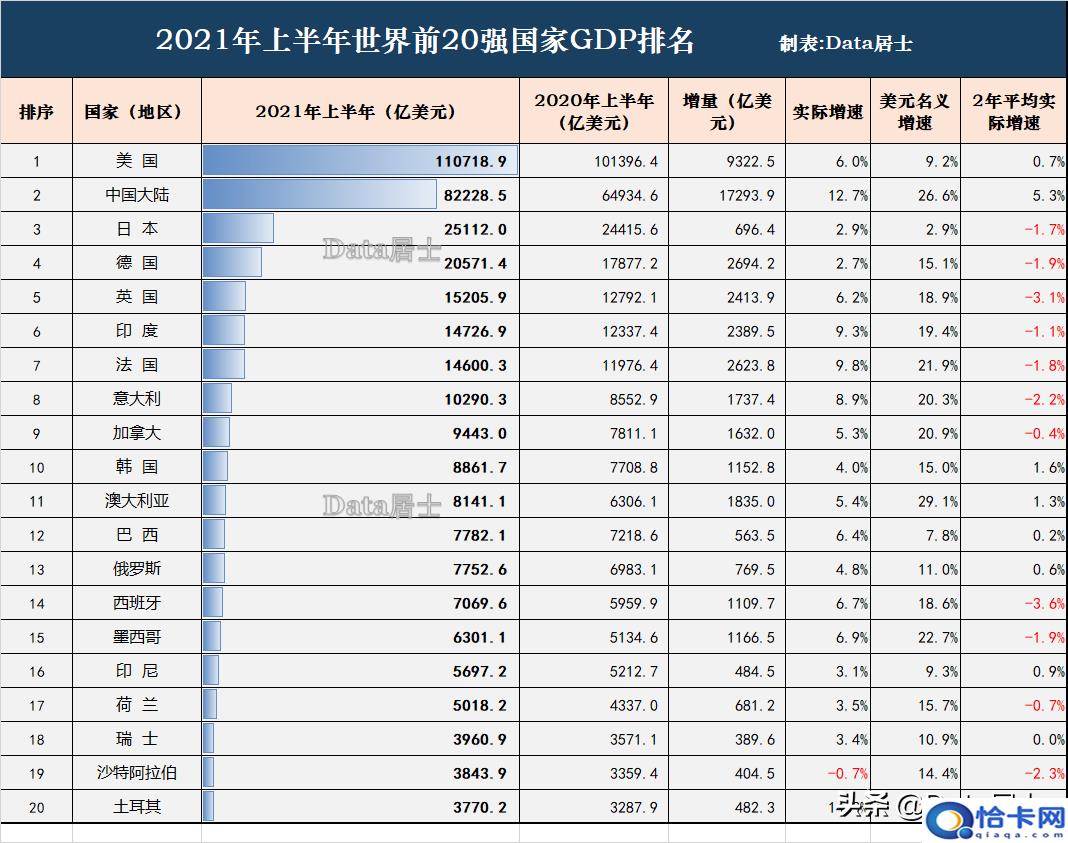Image resolution: width=1068 pixels, height=843 pixels.
Task: Click the 美国 data bar showing 110718.9
Action: tap(360, 161)
